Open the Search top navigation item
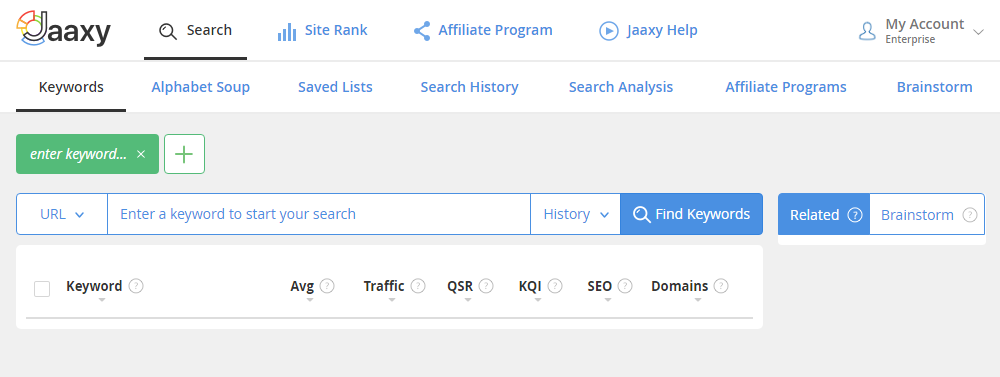 pos(195,31)
